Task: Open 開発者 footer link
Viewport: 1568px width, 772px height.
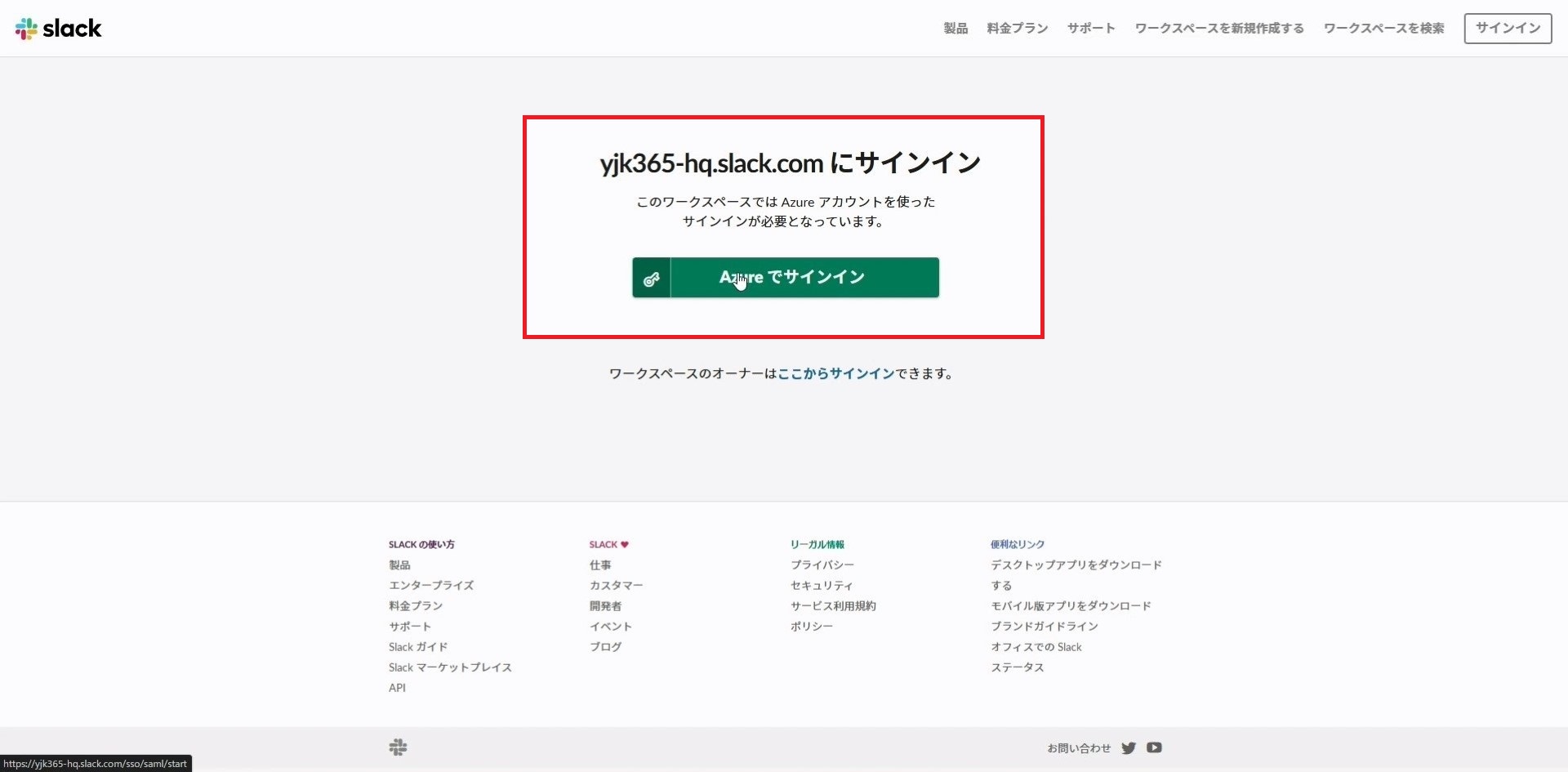Action: click(605, 605)
